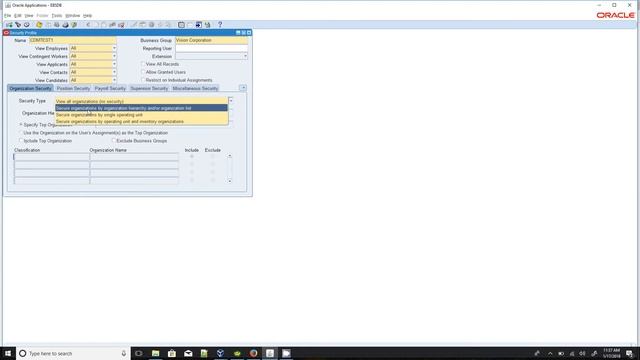Image resolution: width=640 pixels, height=360 pixels.
Task: Open Task View on the taskbar
Action: pos(139,353)
